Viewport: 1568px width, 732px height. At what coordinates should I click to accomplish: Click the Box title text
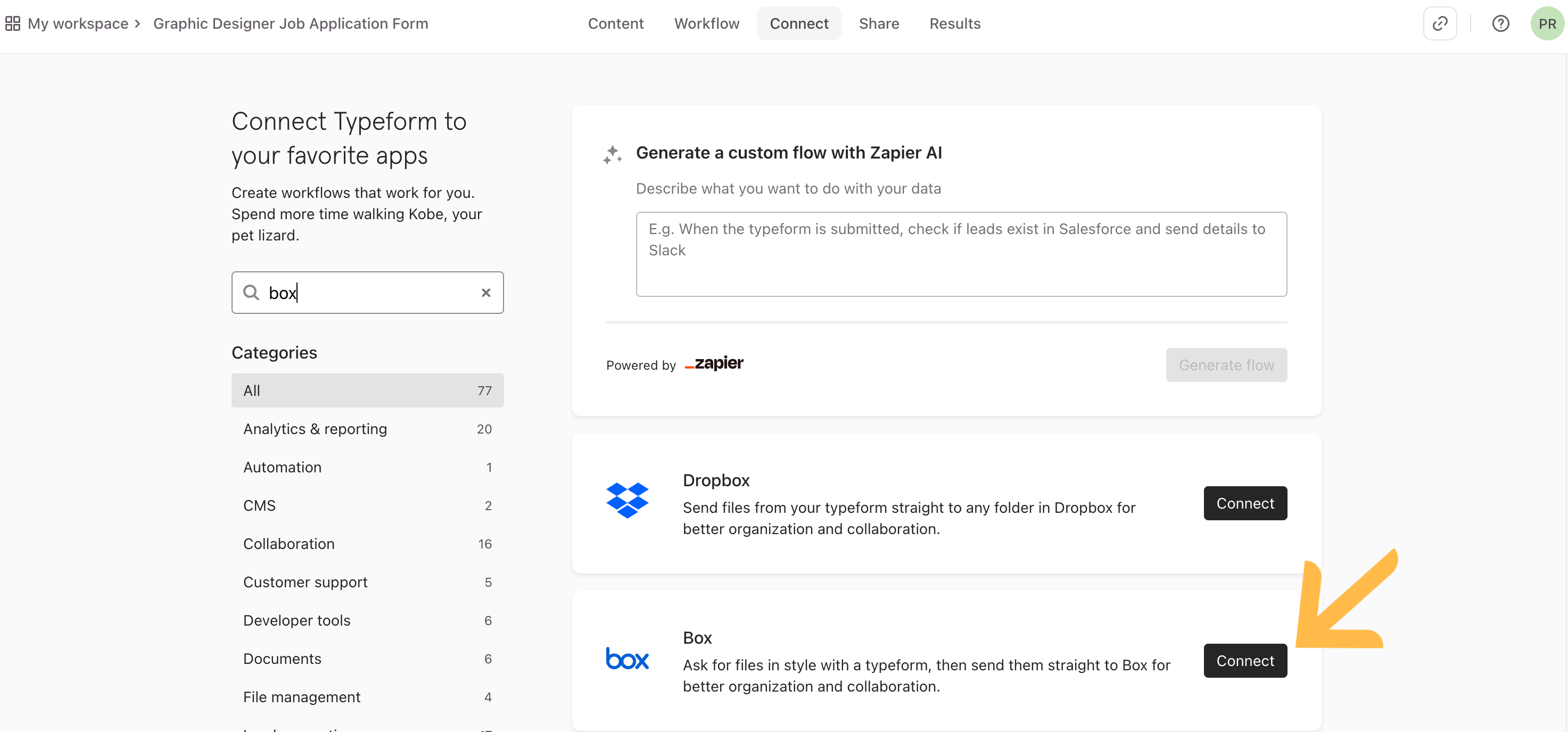(697, 638)
